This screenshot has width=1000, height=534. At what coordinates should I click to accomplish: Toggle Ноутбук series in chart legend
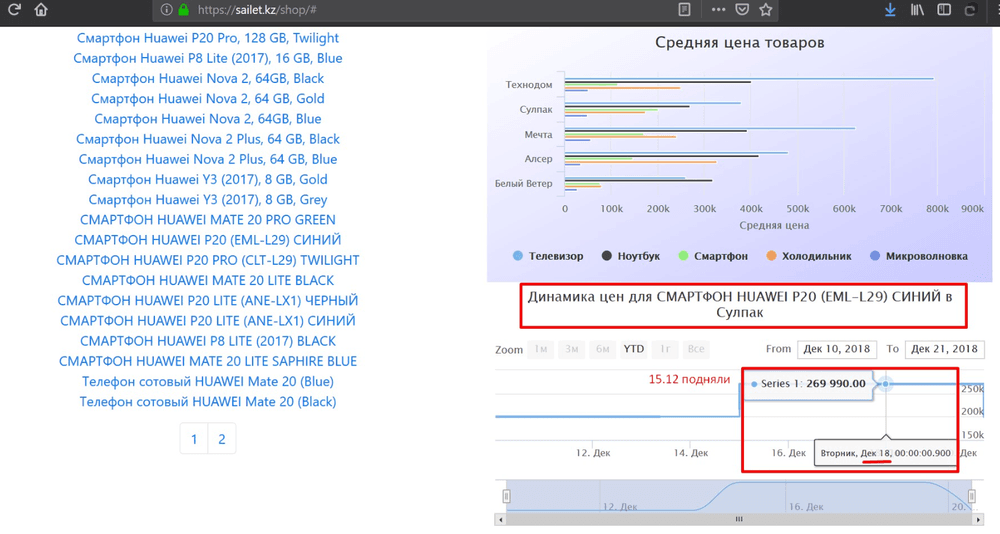(631, 256)
